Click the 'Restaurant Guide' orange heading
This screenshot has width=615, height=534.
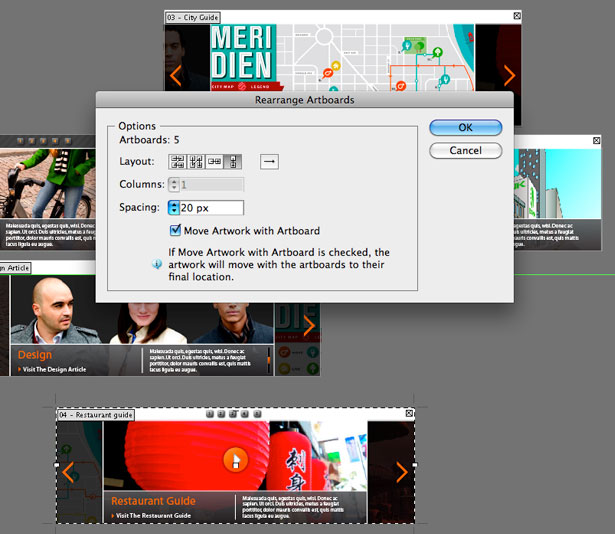tap(153, 501)
